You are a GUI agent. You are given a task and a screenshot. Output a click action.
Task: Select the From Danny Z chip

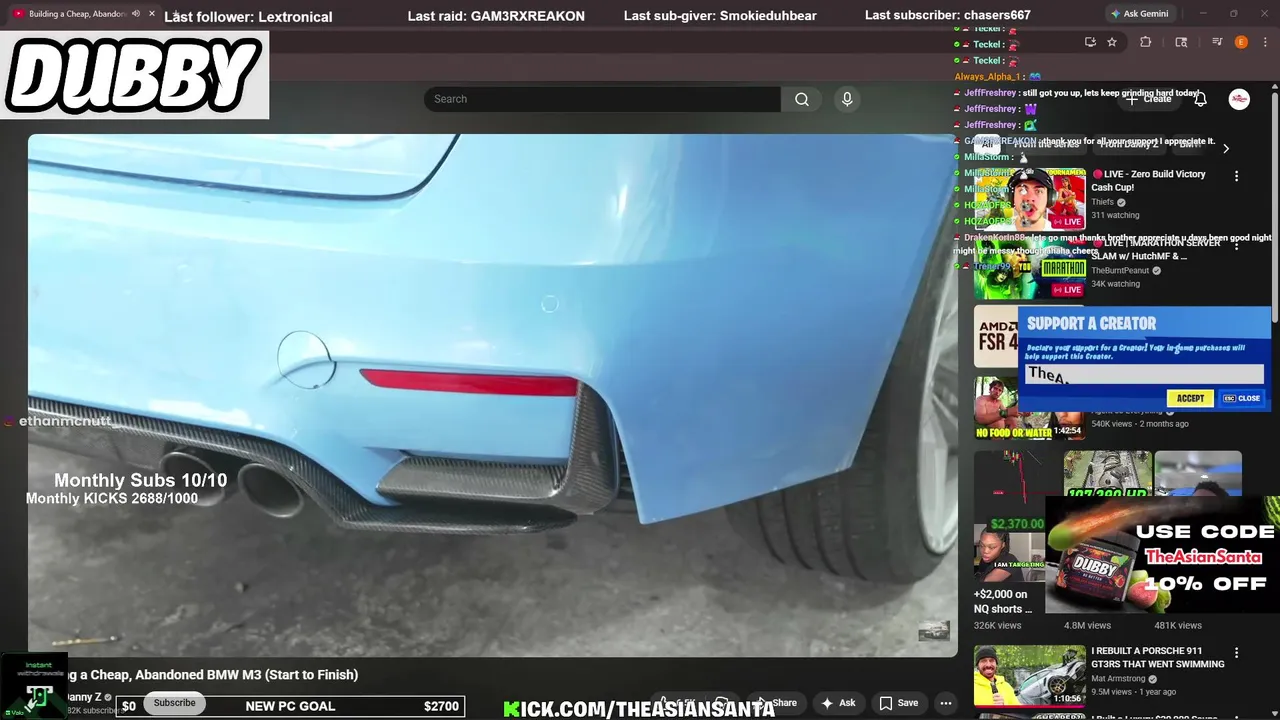[x=1128, y=145]
